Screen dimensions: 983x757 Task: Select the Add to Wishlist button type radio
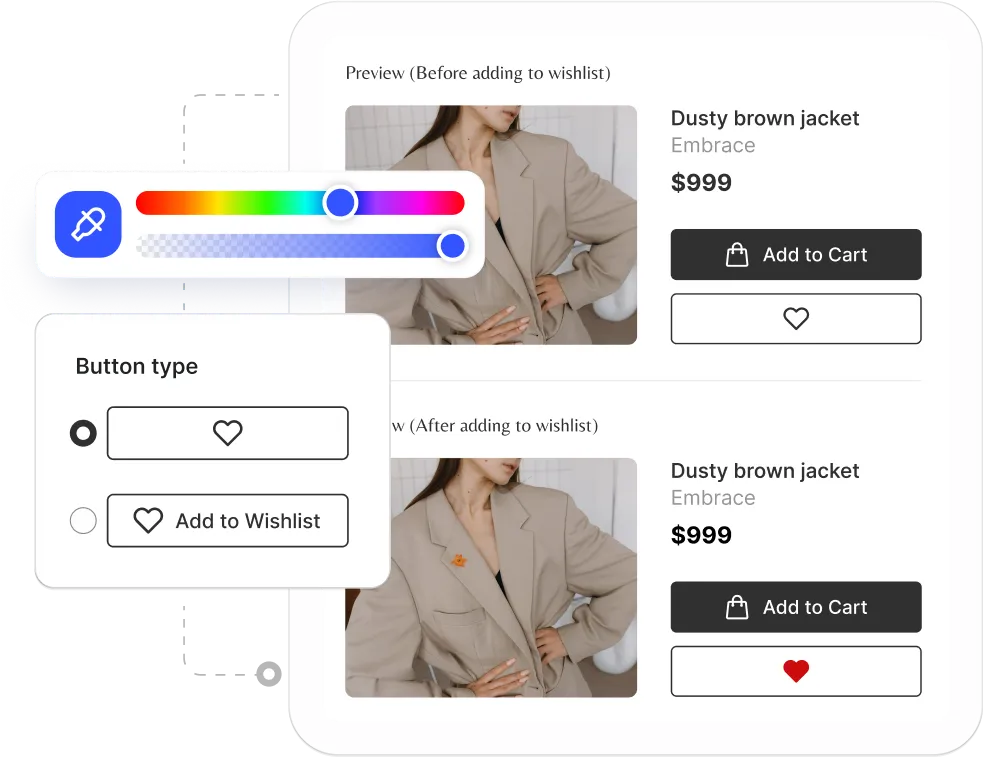83,520
